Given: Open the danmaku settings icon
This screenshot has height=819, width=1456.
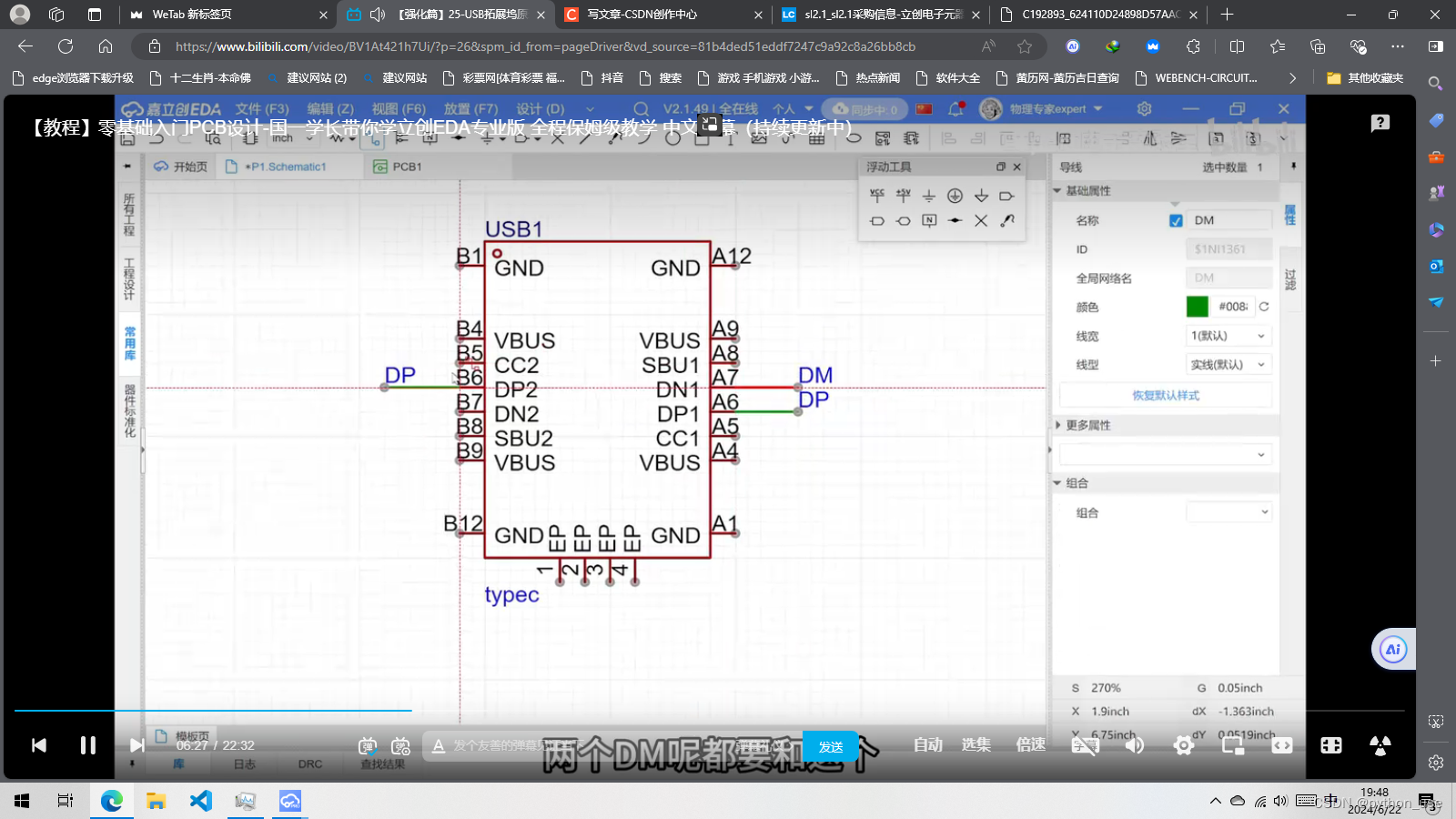Looking at the screenshot, I should [x=400, y=746].
